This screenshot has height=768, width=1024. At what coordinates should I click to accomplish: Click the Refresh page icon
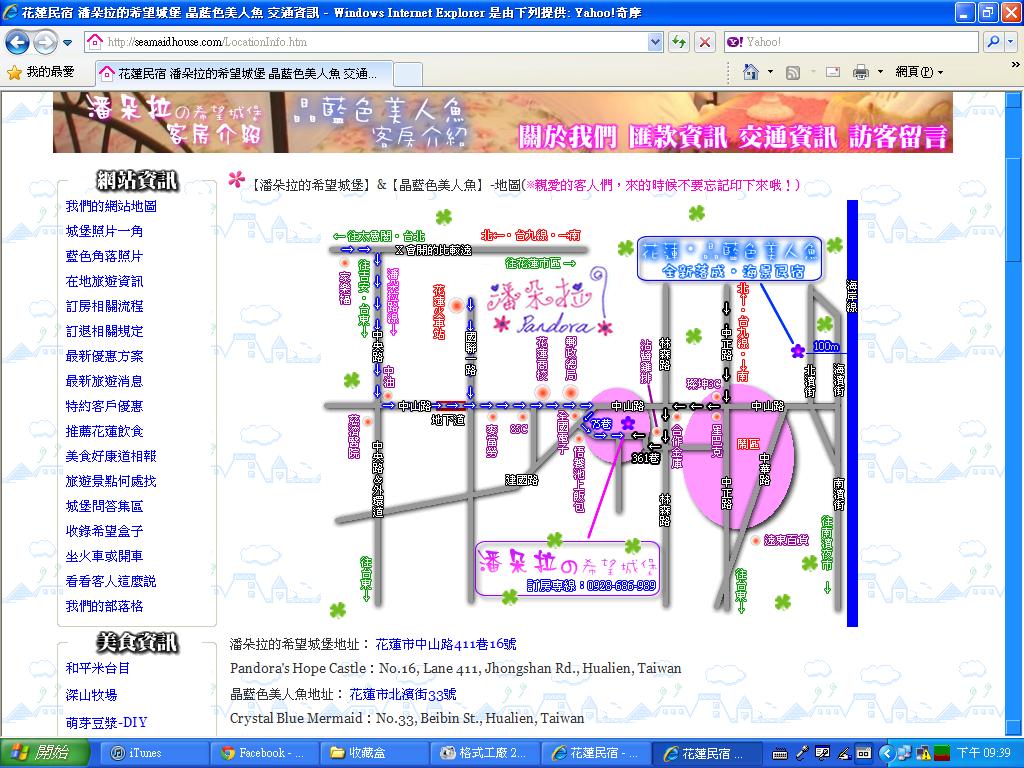tap(679, 42)
